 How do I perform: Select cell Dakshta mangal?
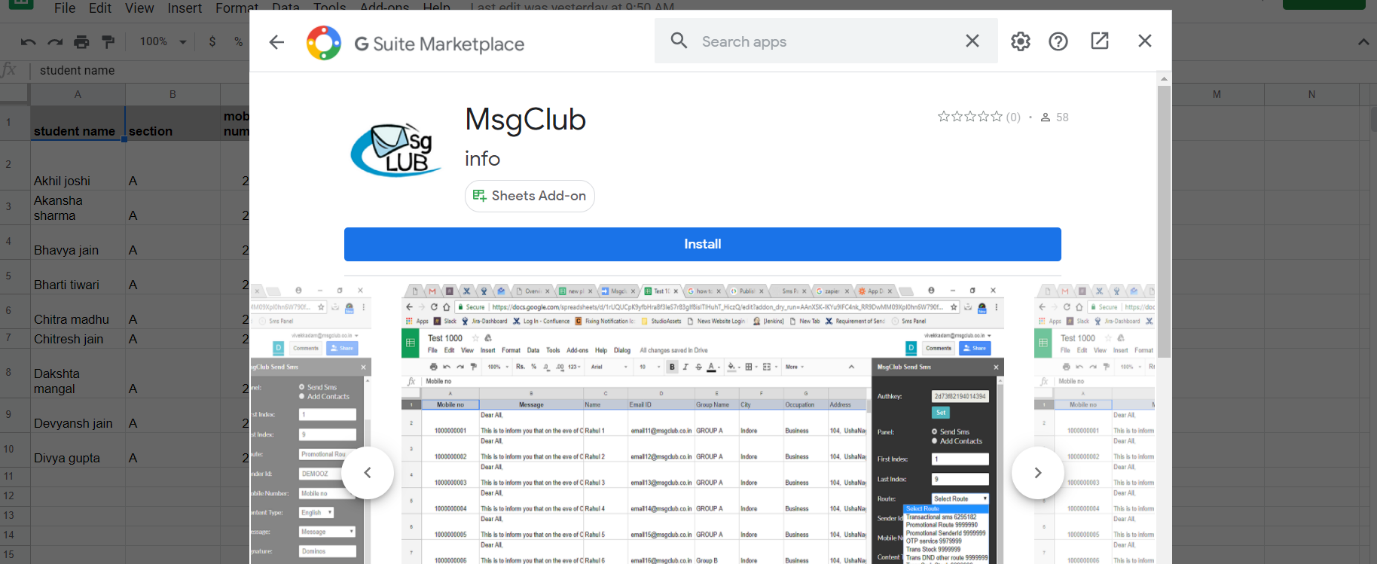[x=78, y=373]
